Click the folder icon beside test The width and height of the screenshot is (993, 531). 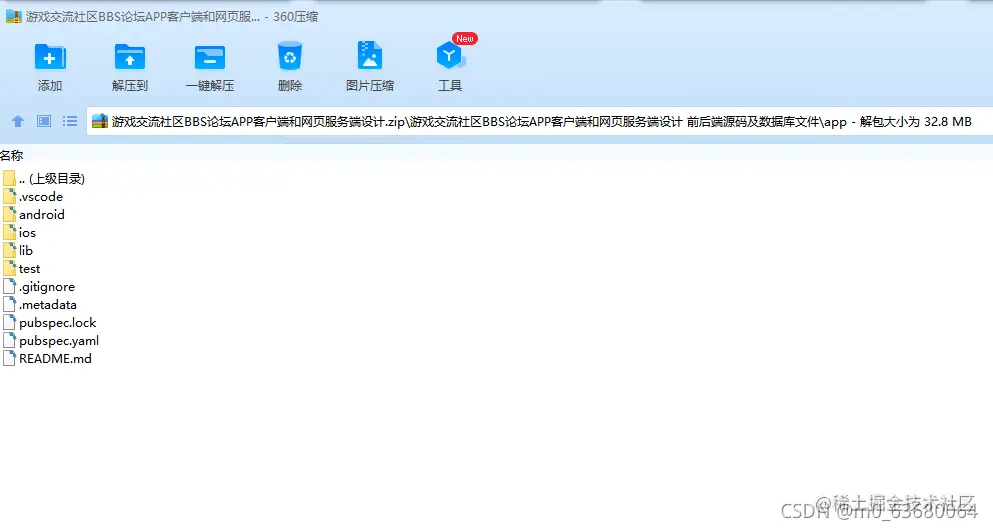(x=9, y=269)
